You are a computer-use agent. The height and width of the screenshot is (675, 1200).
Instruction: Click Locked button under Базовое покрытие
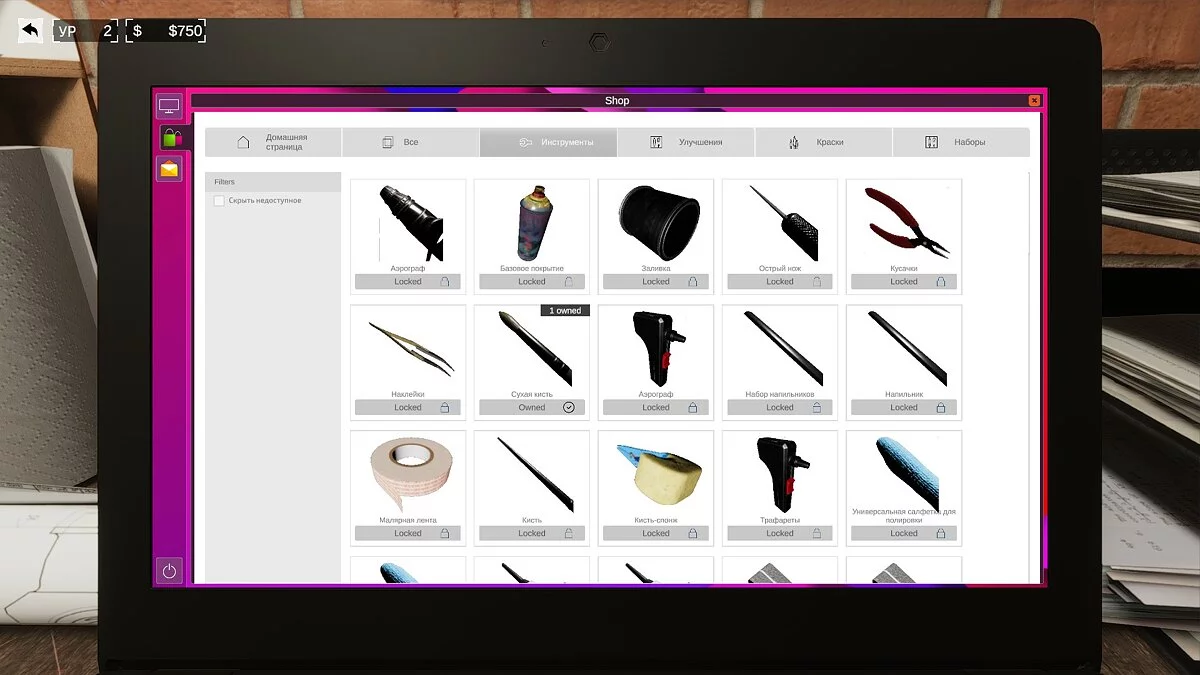coord(532,282)
